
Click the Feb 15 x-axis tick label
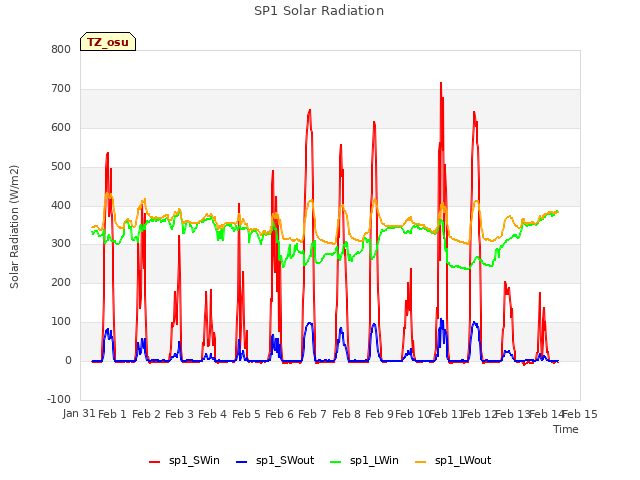click(x=580, y=414)
